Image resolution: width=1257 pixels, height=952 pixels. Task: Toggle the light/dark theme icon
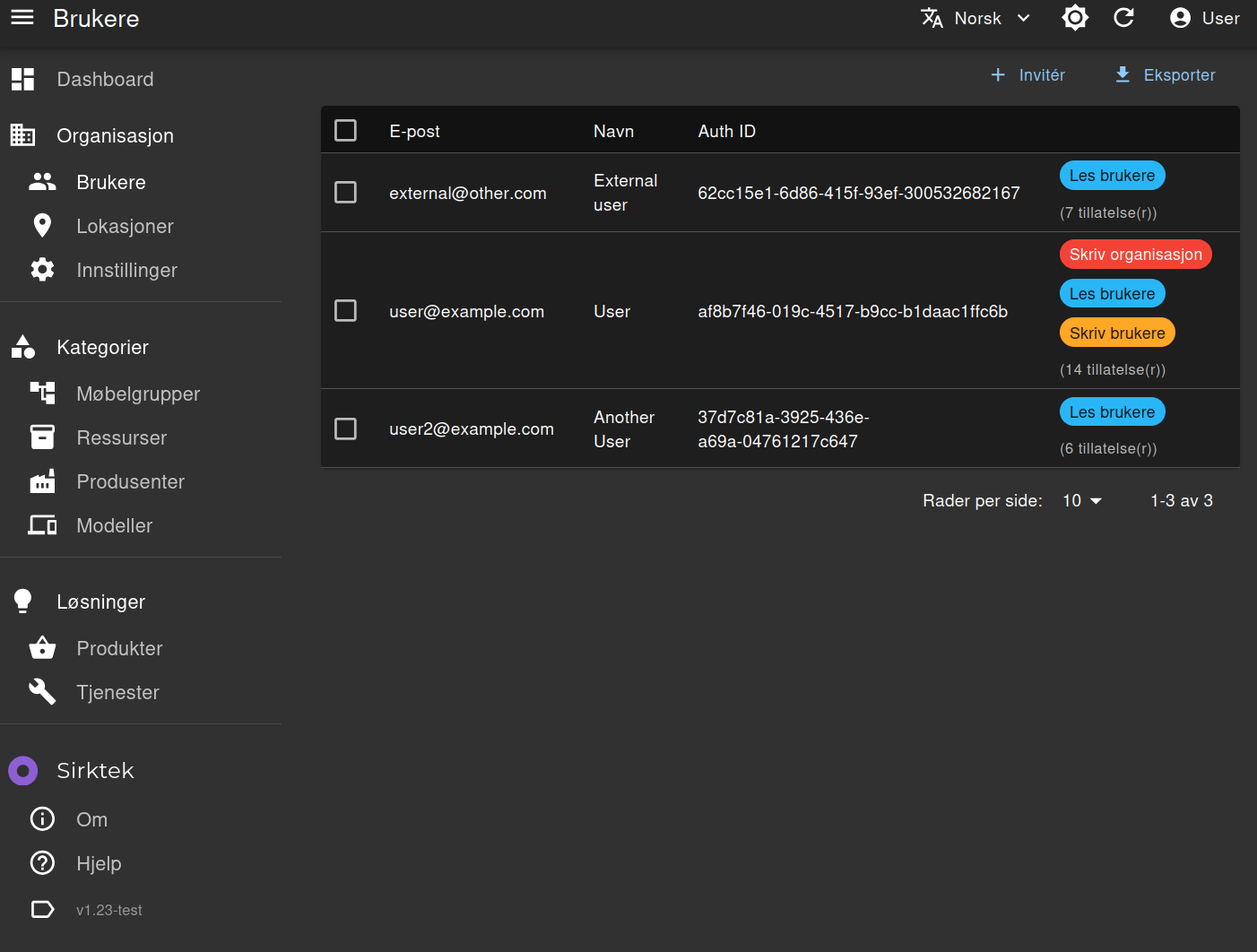click(1075, 18)
